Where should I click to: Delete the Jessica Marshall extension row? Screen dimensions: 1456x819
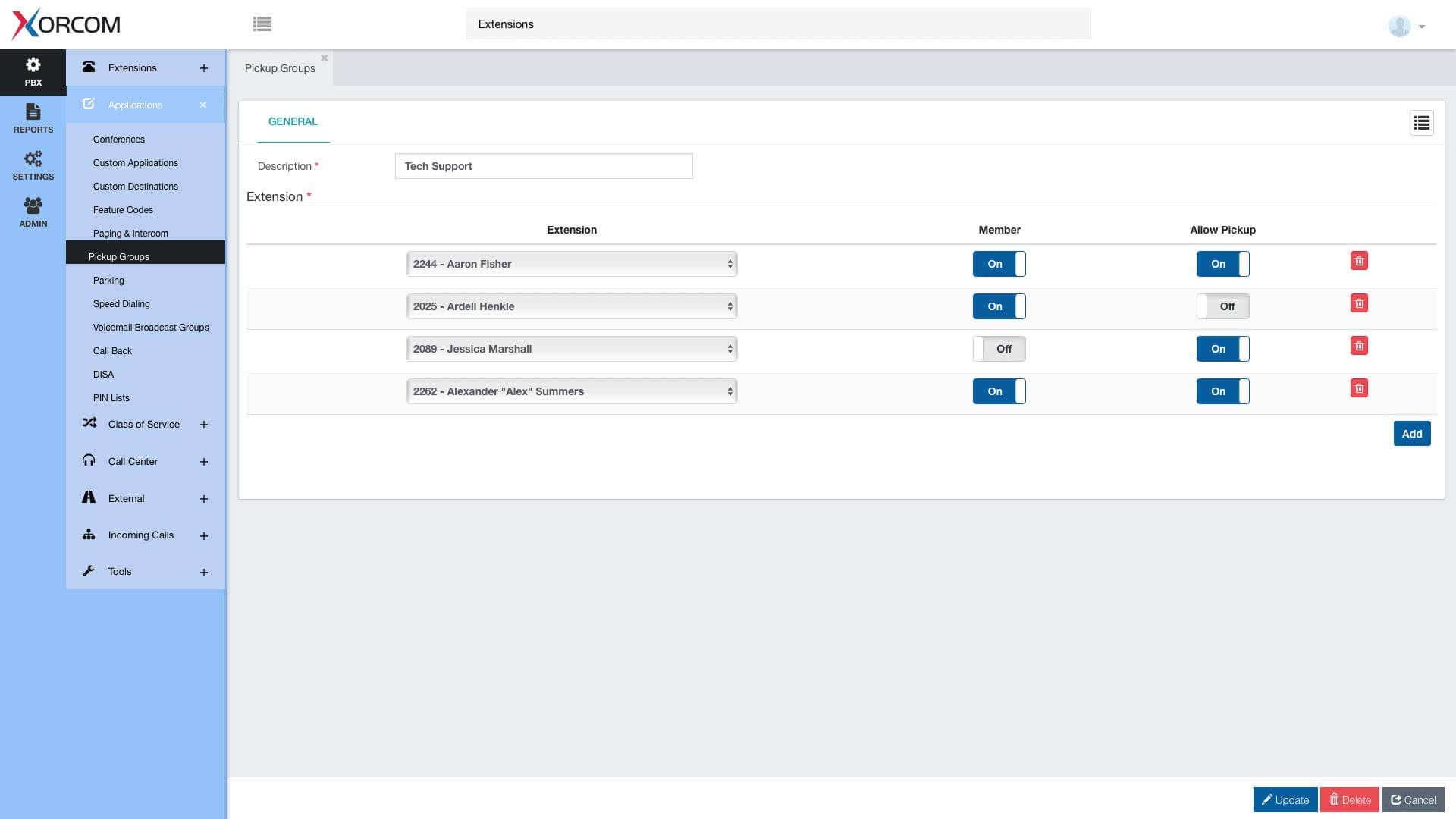point(1359,346)
